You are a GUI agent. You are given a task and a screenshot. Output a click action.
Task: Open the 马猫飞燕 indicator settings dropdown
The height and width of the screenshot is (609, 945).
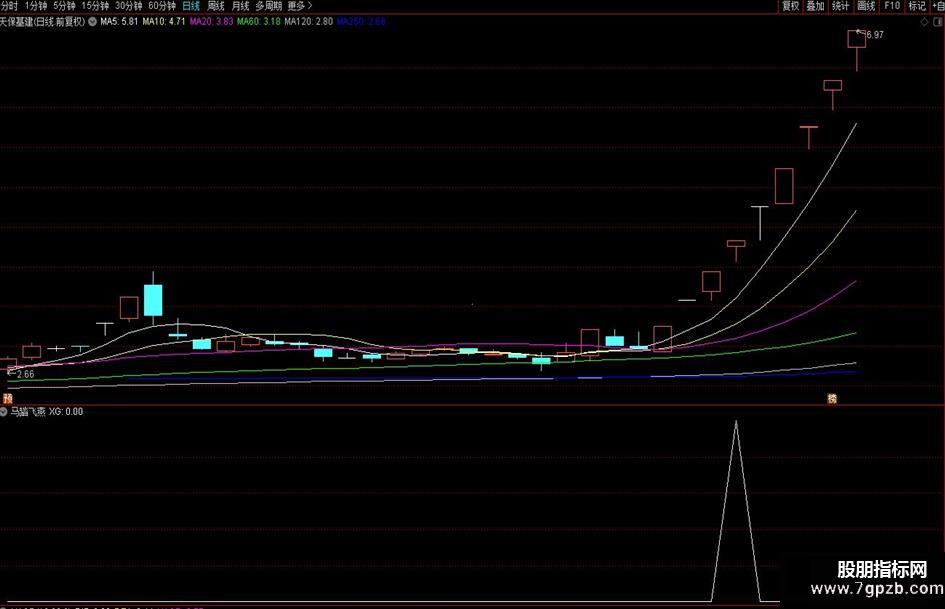4,412
